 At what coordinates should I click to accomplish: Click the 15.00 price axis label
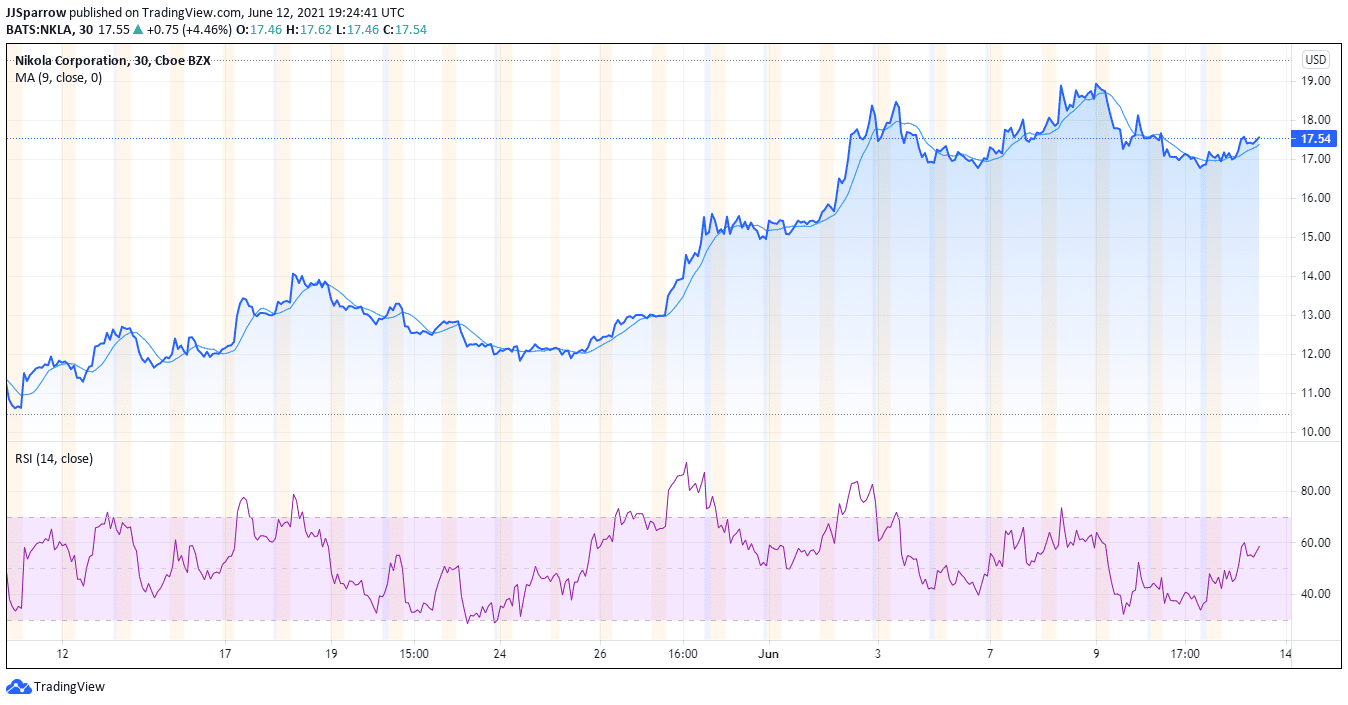click(x=1316, y=237)
